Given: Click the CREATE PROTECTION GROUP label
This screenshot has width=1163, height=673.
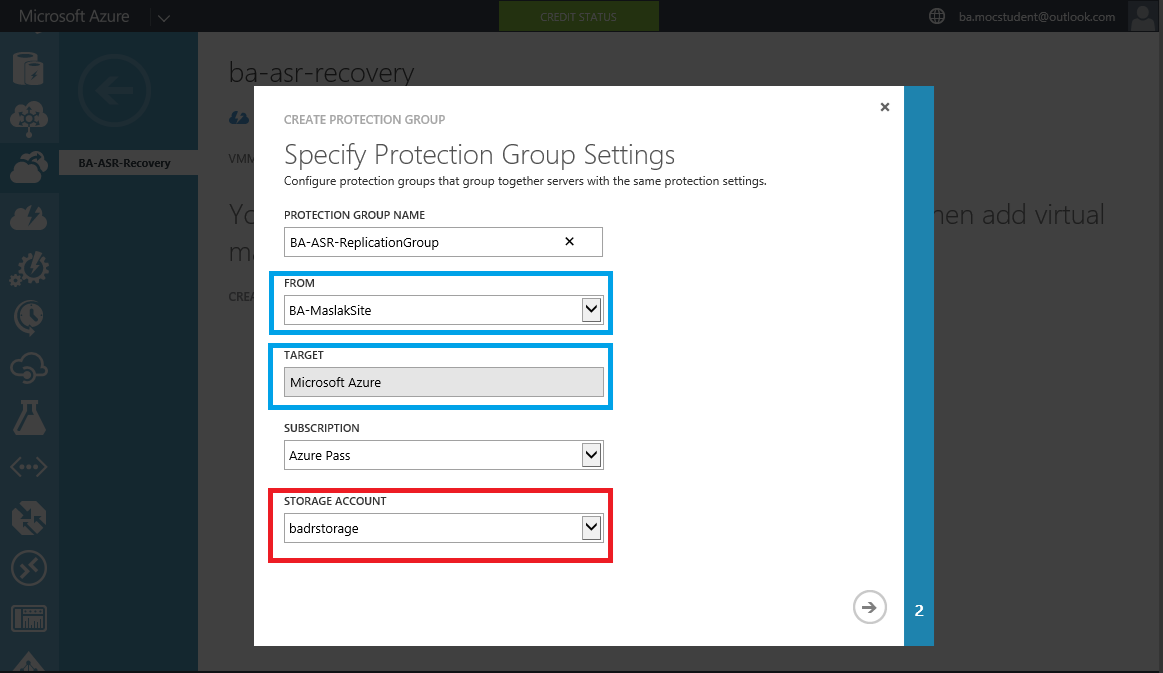Looking at the screenshot, I should tap(364, 119).
